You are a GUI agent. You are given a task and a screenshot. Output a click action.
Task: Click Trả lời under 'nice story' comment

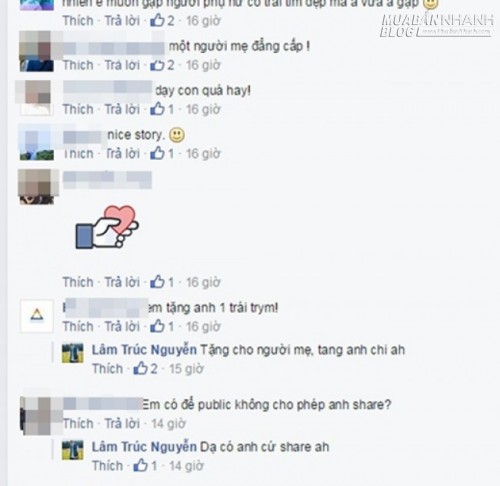pyautogui.click(x=122, y=154)
